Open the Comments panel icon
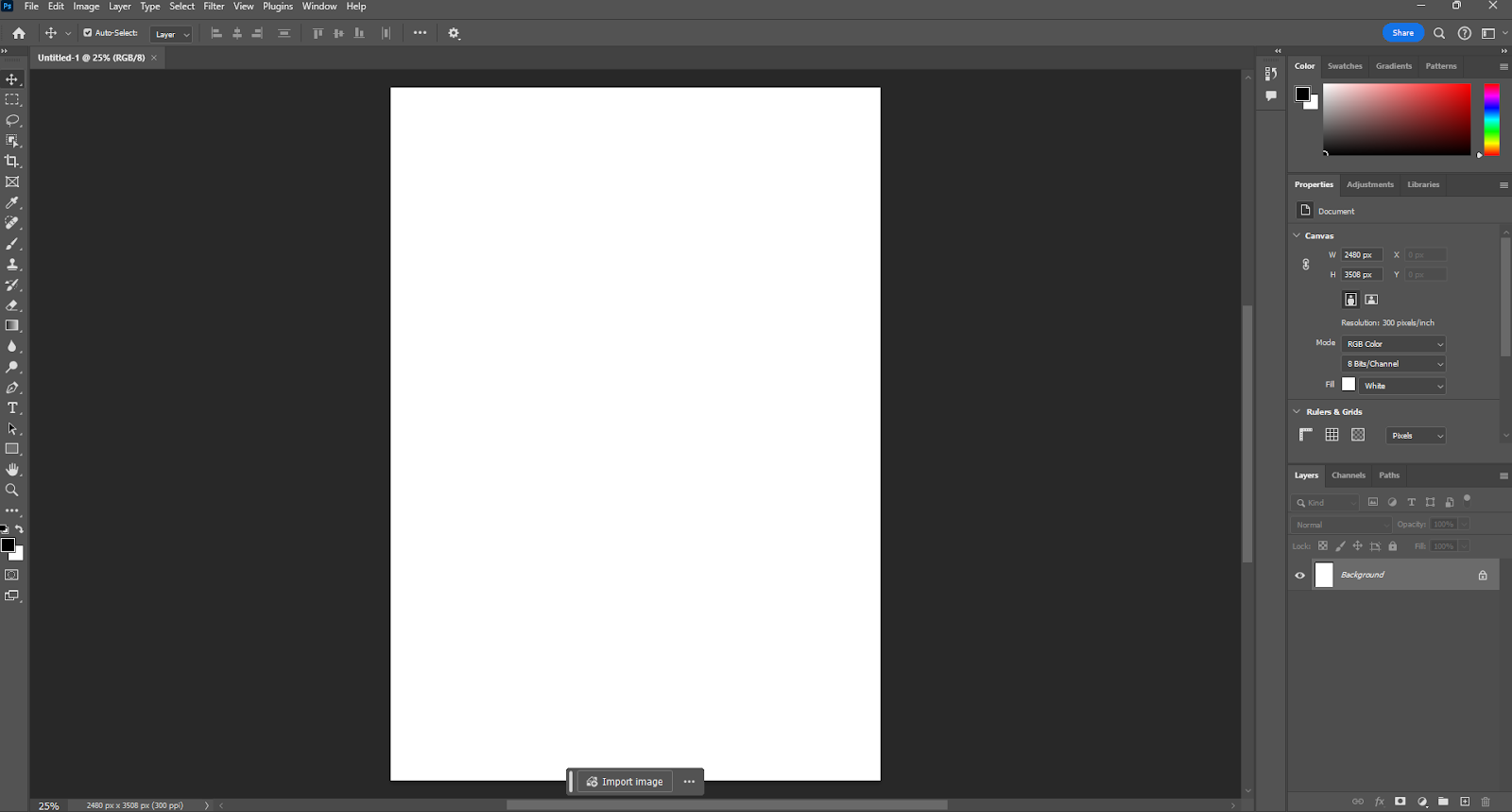The height and width of the screenshot is (812, 1512). (x=1271, y=95)
